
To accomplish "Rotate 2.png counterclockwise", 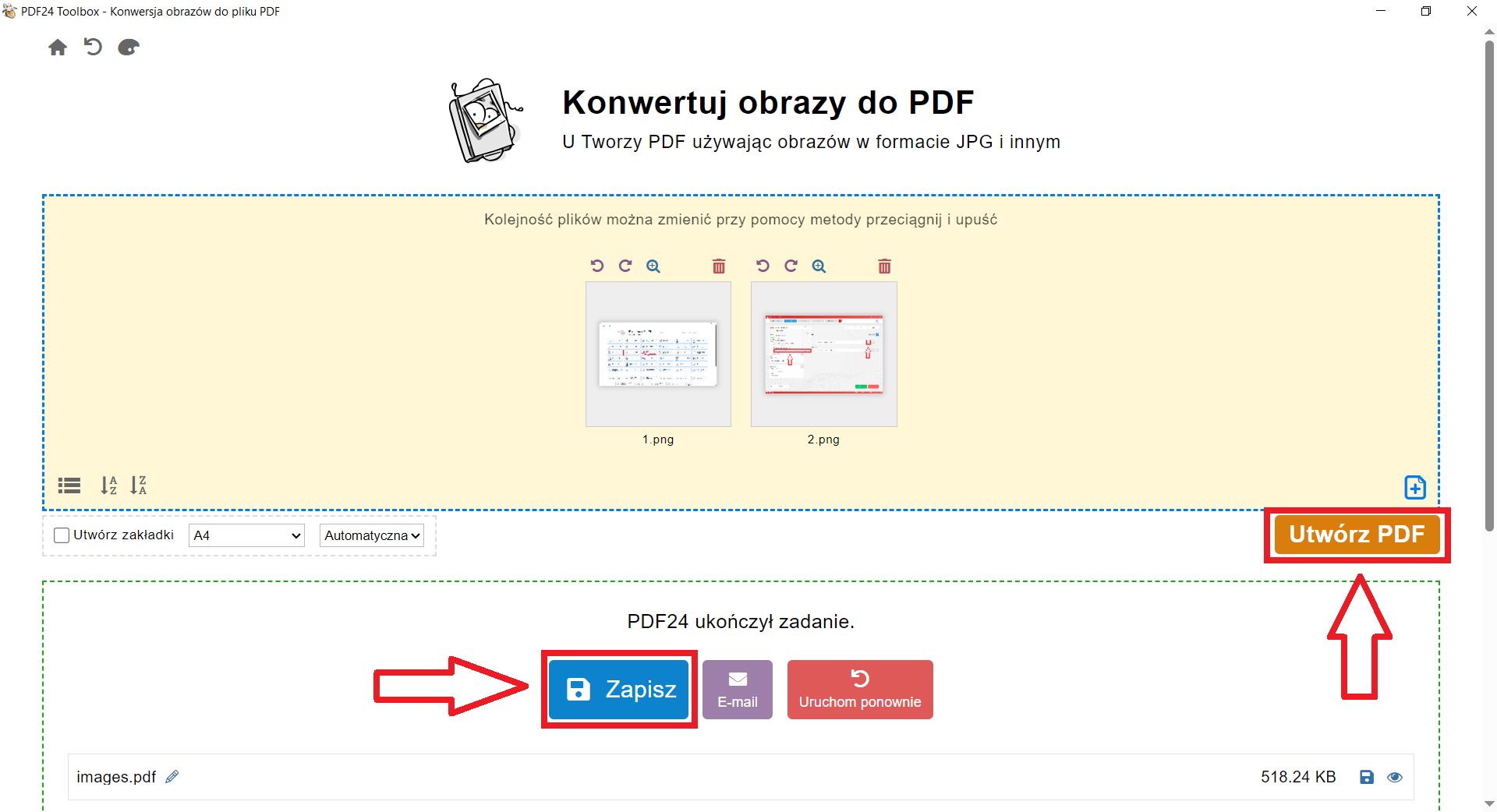I will (x=763, y=266).
